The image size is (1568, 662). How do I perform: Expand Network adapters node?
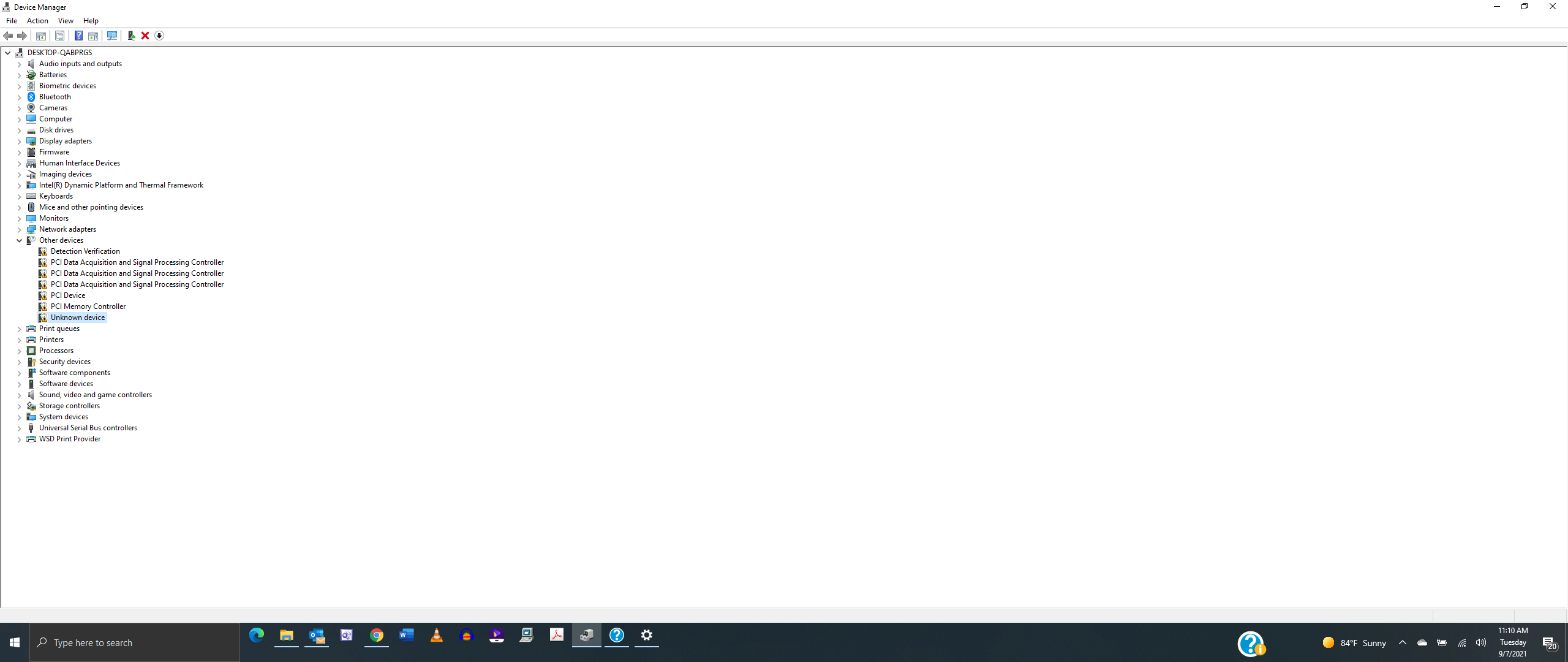pyautogui.click(x=19, y=230)
